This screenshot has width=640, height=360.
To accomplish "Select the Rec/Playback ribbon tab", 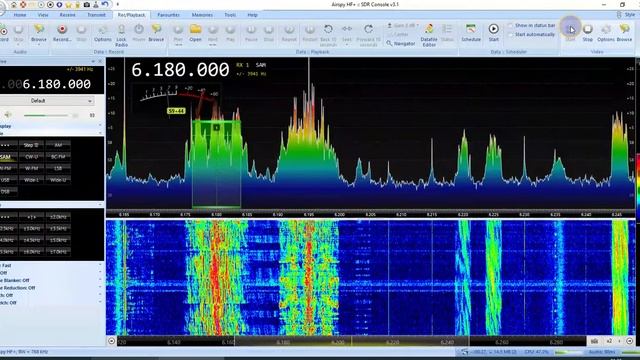I will 131,15.
